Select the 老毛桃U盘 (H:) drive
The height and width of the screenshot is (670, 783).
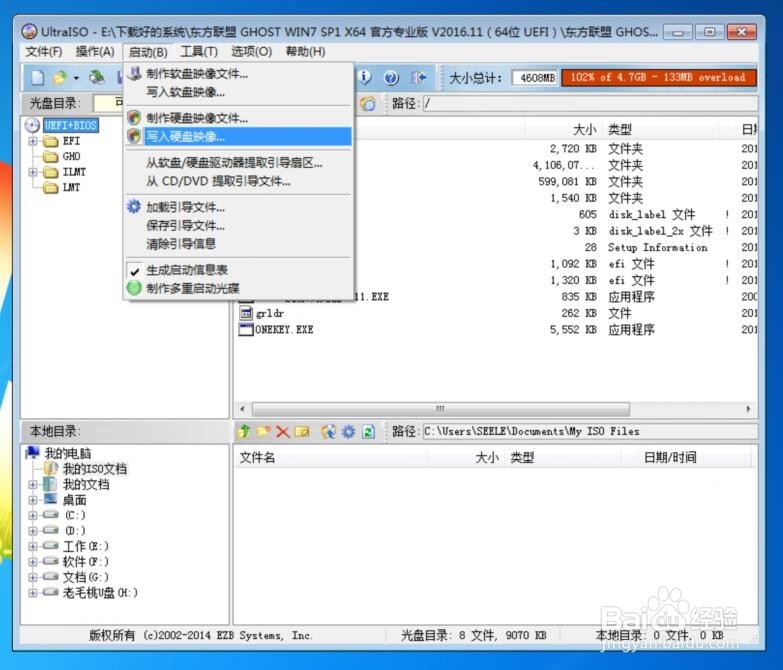click(x=100, y=593)
